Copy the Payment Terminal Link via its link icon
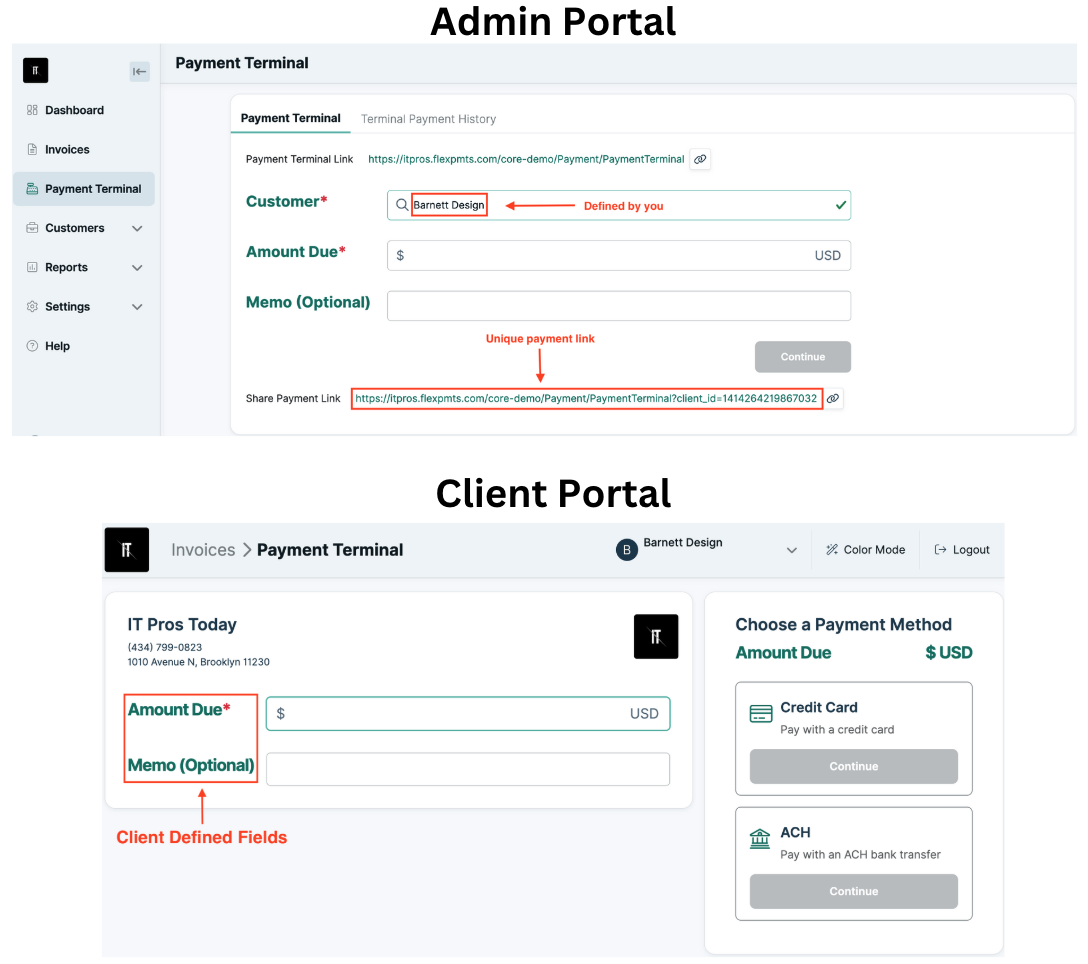Viewport: 1088px width, 964px height. click(700, 159)
